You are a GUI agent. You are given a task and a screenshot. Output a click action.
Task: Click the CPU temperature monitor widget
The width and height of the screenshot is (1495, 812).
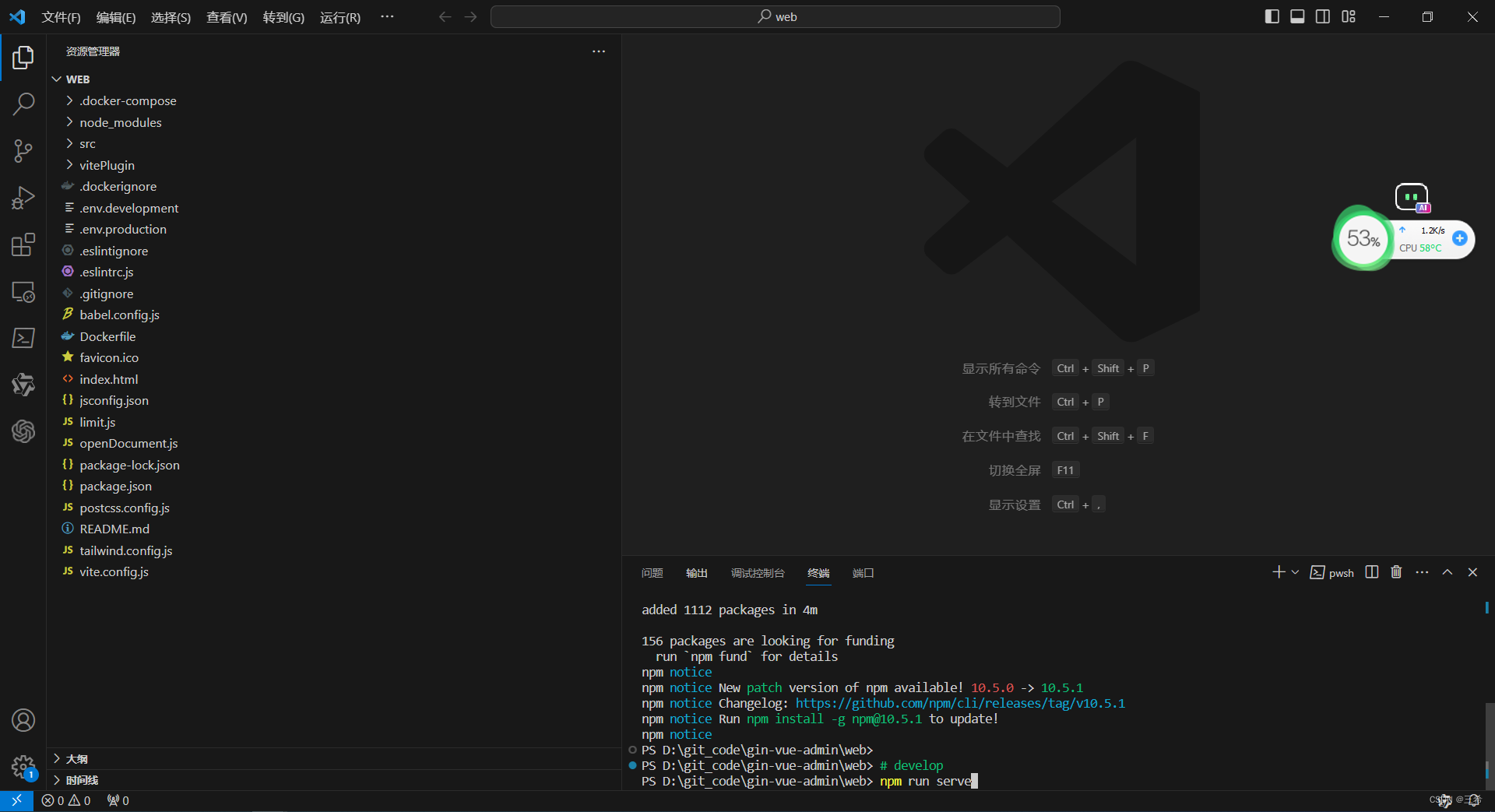[1422, 248]
